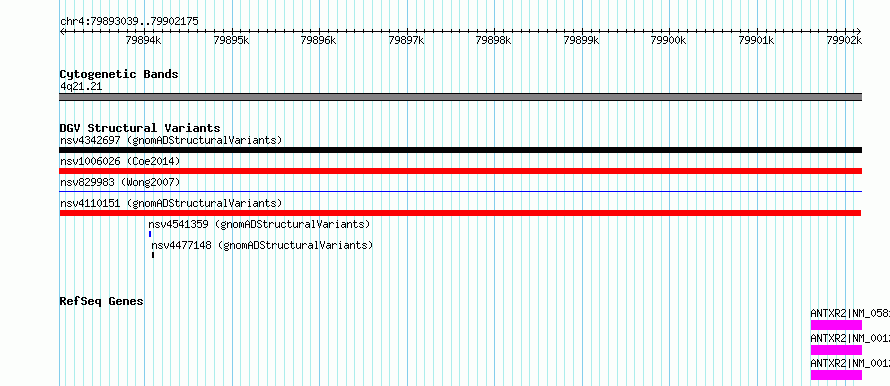Click the black nsv4342697 variant bar
Image resolution: width=890 pixels, height=386 pixels.
click(460, 150)
